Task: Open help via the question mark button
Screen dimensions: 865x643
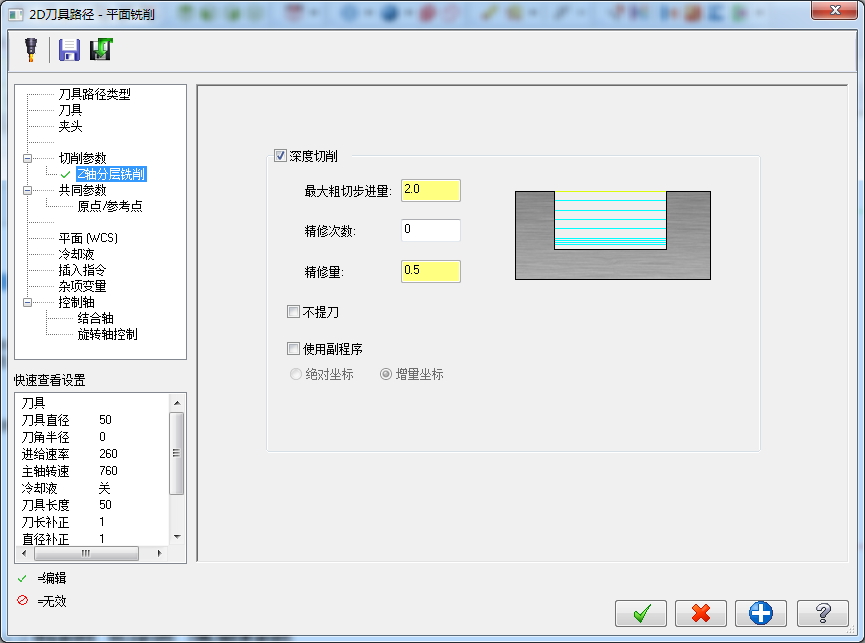Action: [820, 613]
